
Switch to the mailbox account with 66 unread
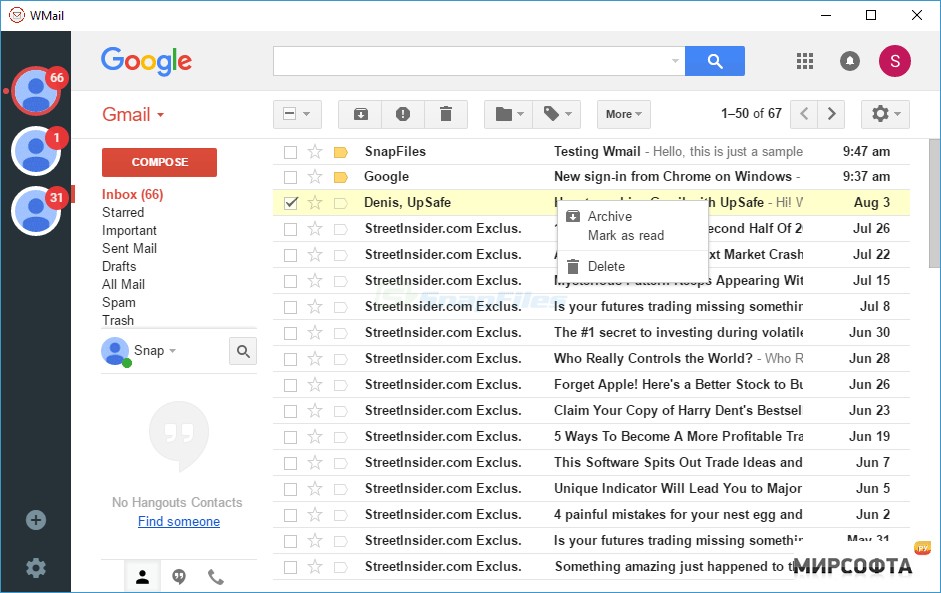pos(36,91)
